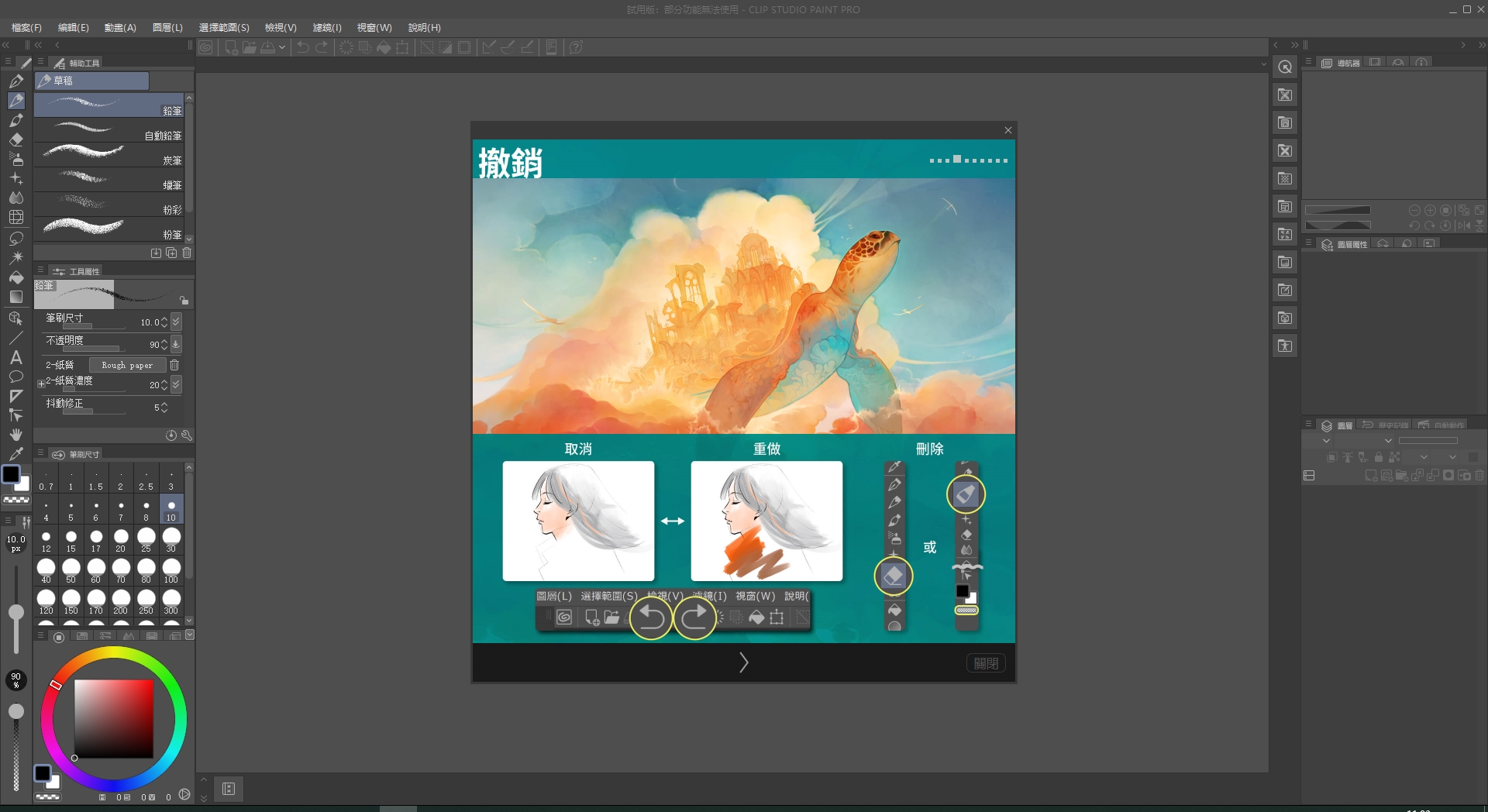Select the Hand move tool
Screen dimensions: 1488x812
[x=15, y=435]
